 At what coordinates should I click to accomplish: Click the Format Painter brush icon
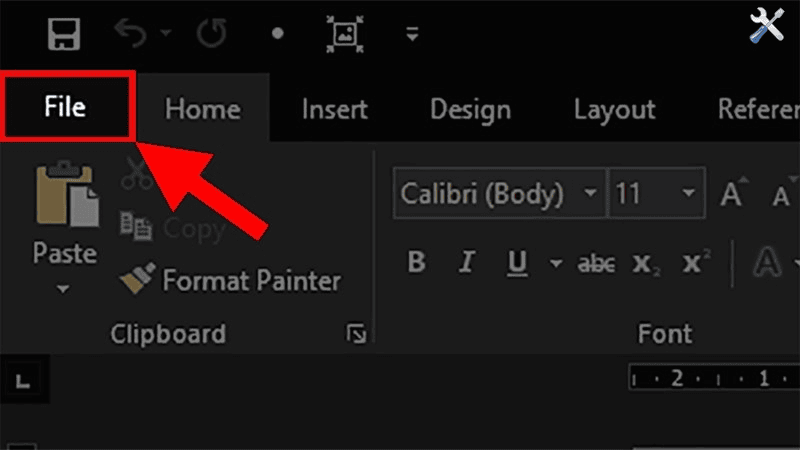[135, 280]
